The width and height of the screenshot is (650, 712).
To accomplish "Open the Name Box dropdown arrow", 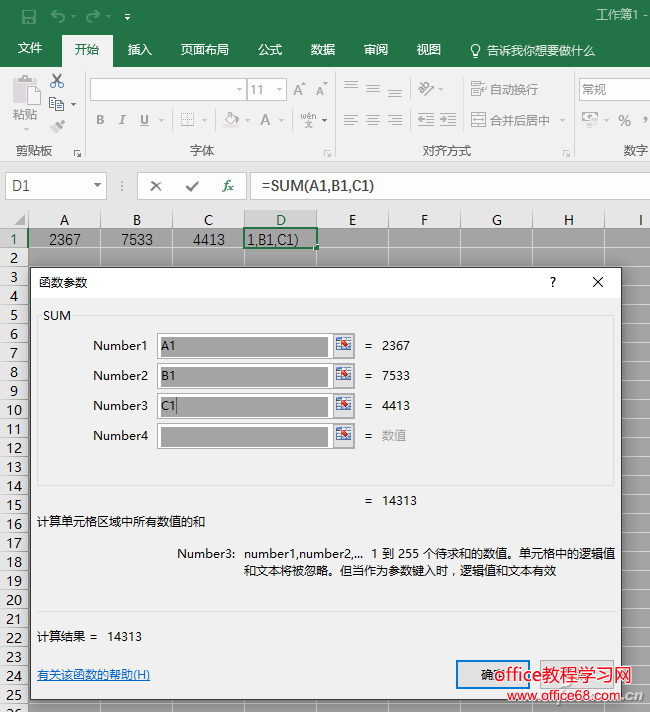I will tap(97, 186).
